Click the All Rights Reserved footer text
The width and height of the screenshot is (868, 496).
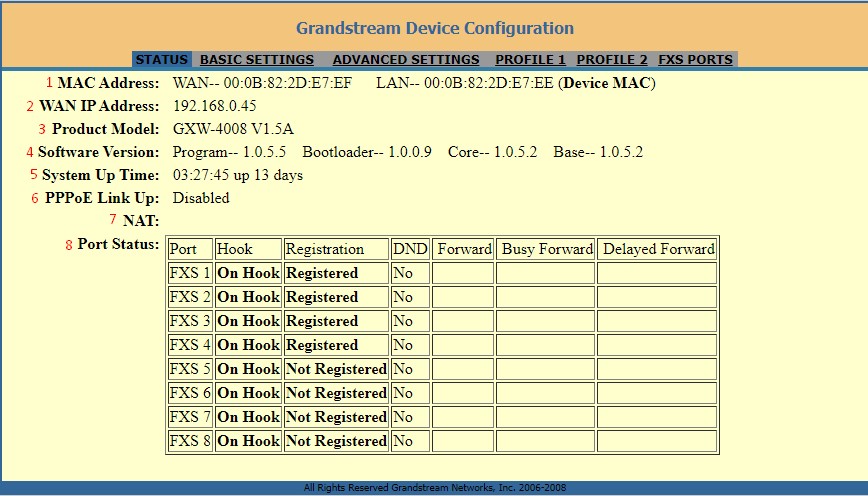coord(435,488)
